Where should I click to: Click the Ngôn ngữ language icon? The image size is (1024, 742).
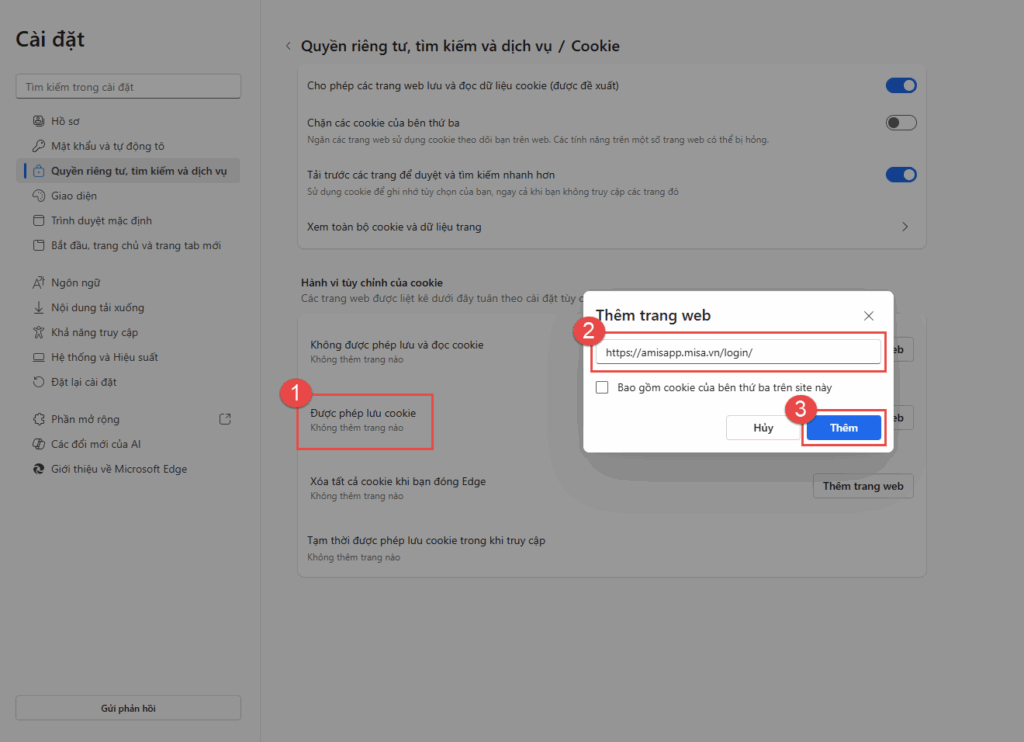[38, 283]
